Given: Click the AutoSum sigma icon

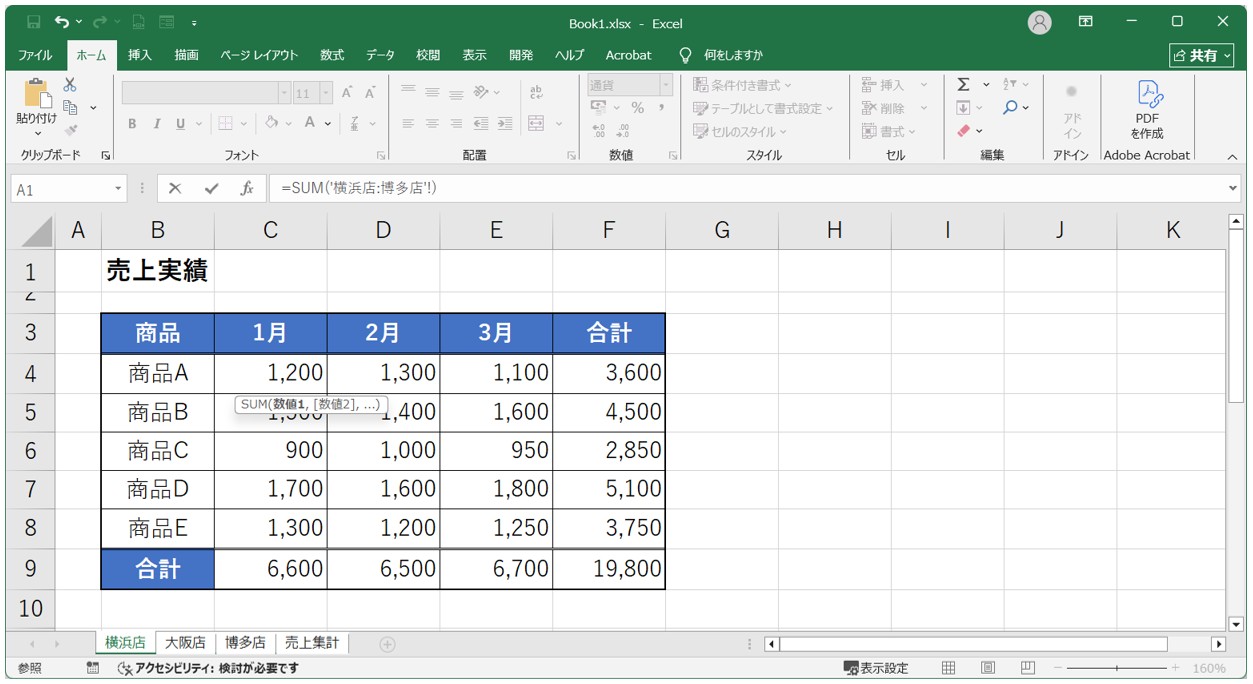Looking at the screenshot, I should [963, 85].
